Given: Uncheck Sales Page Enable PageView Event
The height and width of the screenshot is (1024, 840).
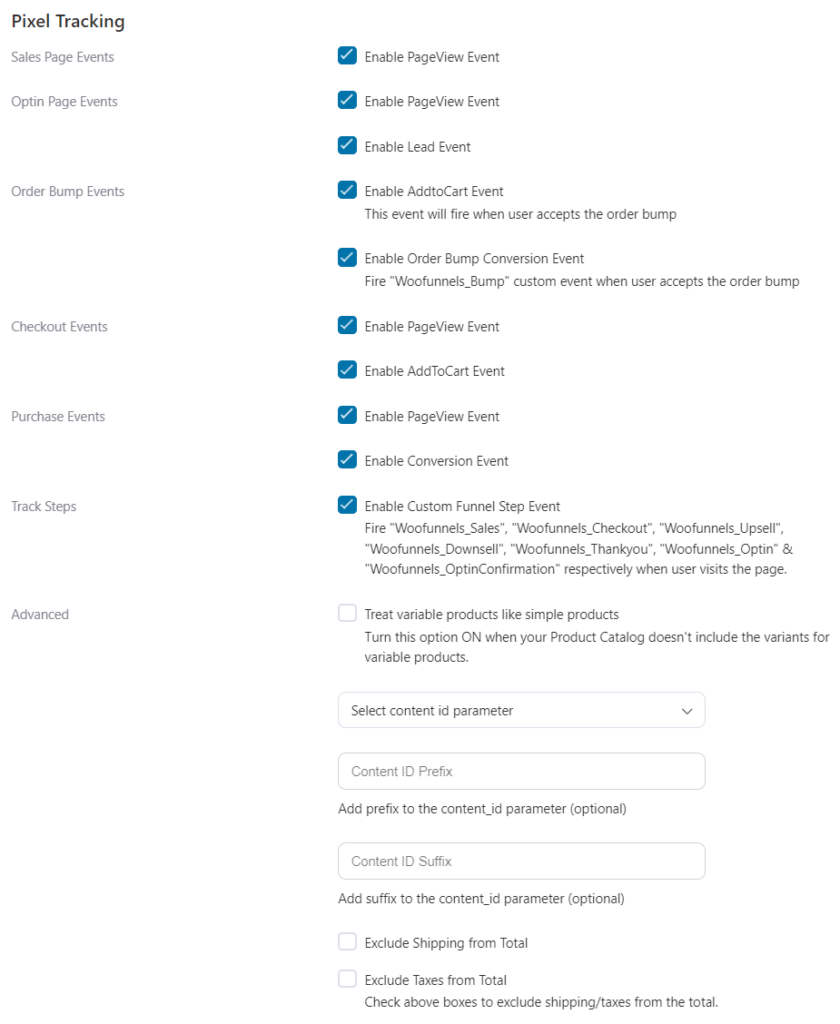Looking at the screenshot, I should point(347,56).
